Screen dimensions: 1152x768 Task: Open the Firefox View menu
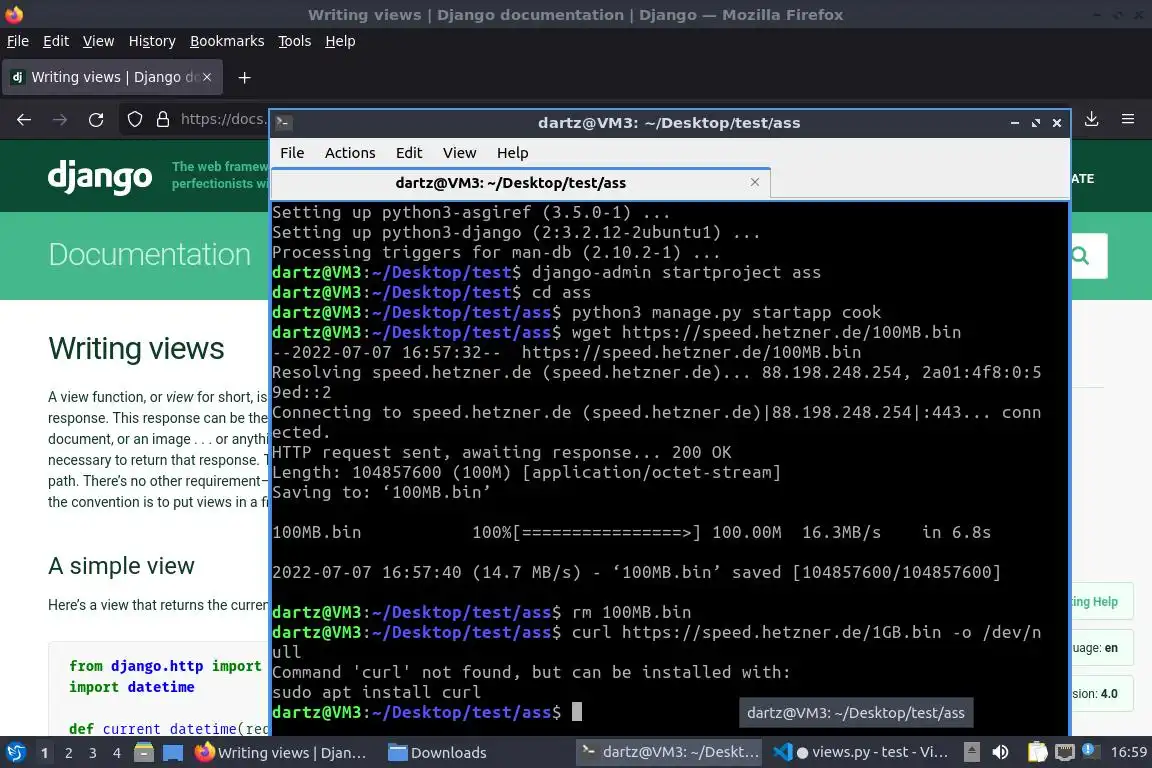pyautogui.click(x=98, y=41)
